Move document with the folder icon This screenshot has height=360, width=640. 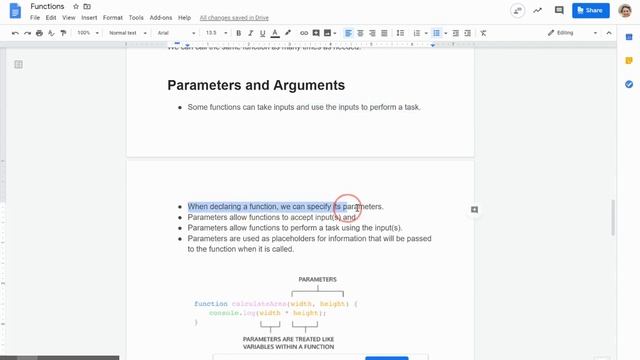coord(87,7)
